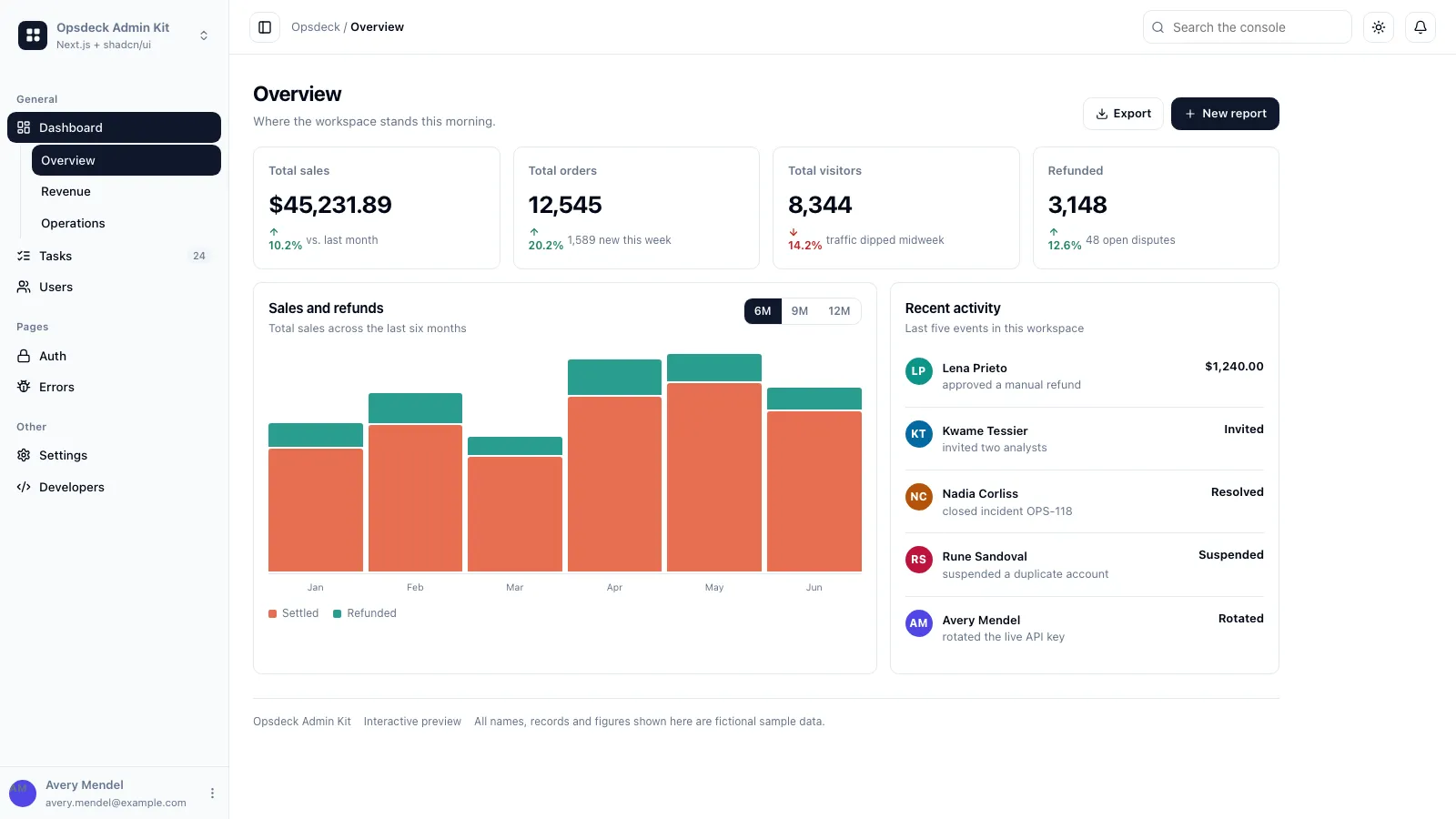1456x819 pixels.
Task: Click NC avatar for Nadia Corliss
Action: coord(919,497)
